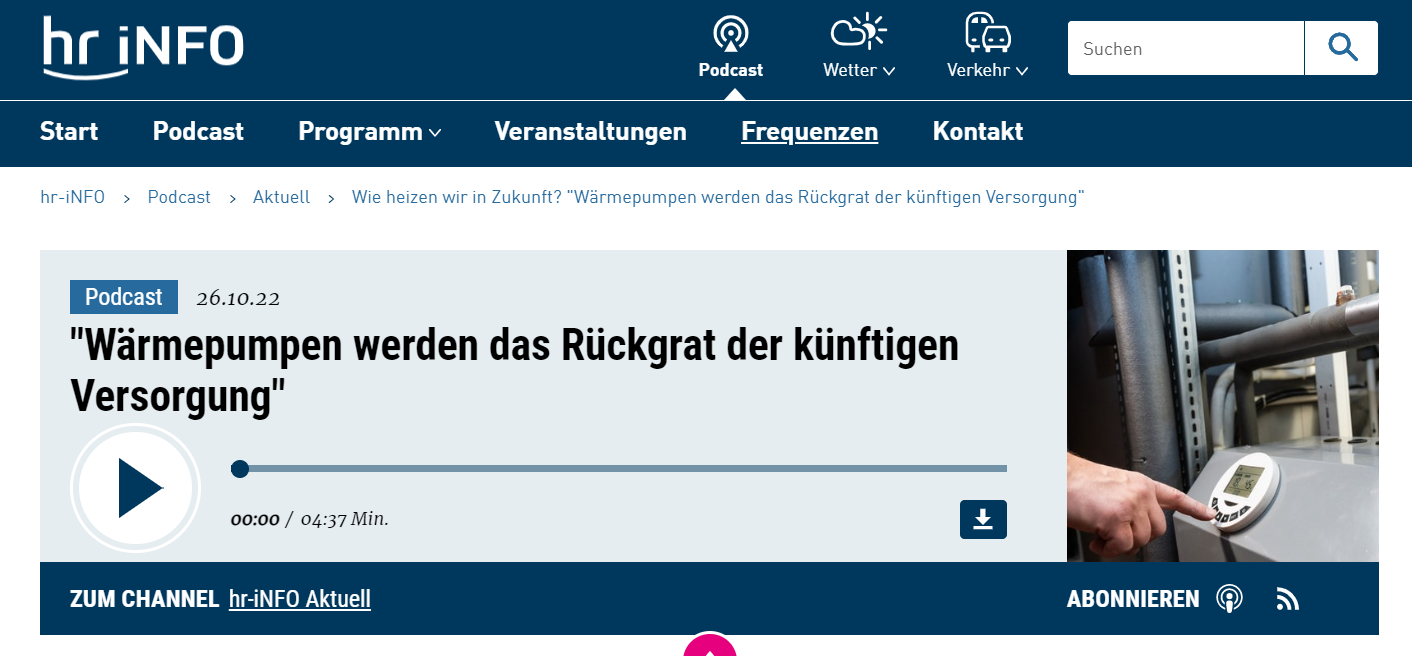Click the date 26.10.22

(238, 298)
